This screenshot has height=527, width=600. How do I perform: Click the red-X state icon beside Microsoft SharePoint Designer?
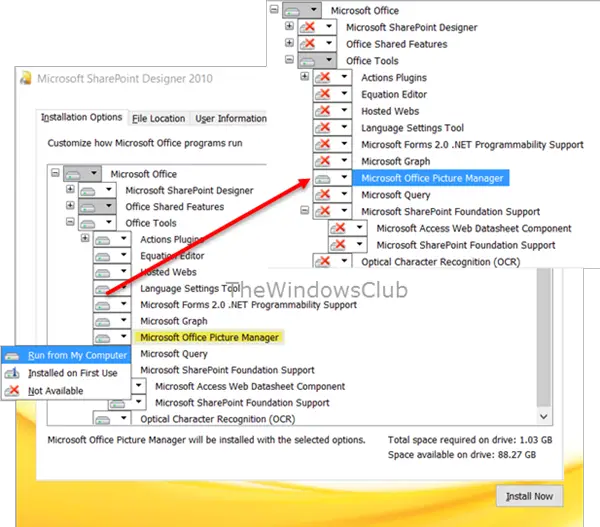point(308,27)
